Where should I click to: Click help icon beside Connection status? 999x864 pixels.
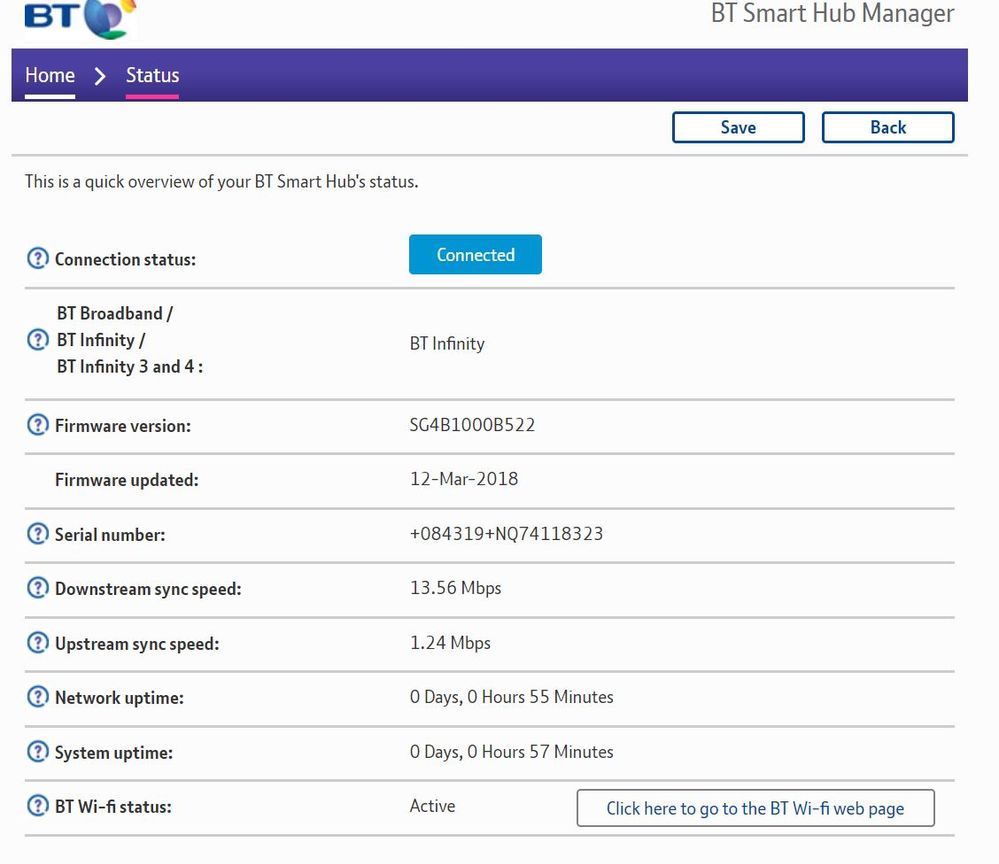coord(37,259)
